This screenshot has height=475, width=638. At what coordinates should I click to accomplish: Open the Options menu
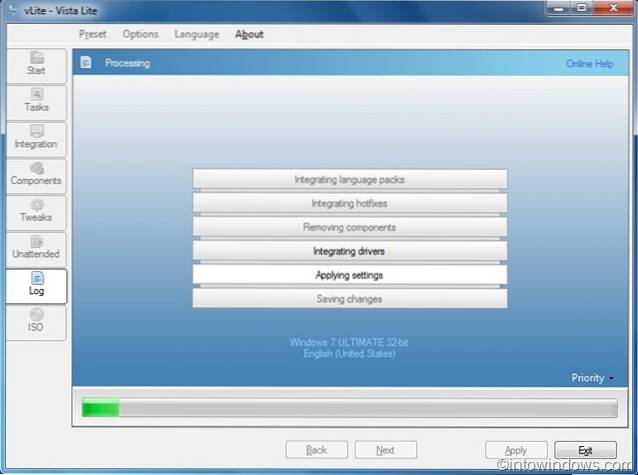click(x=140, y=34)
